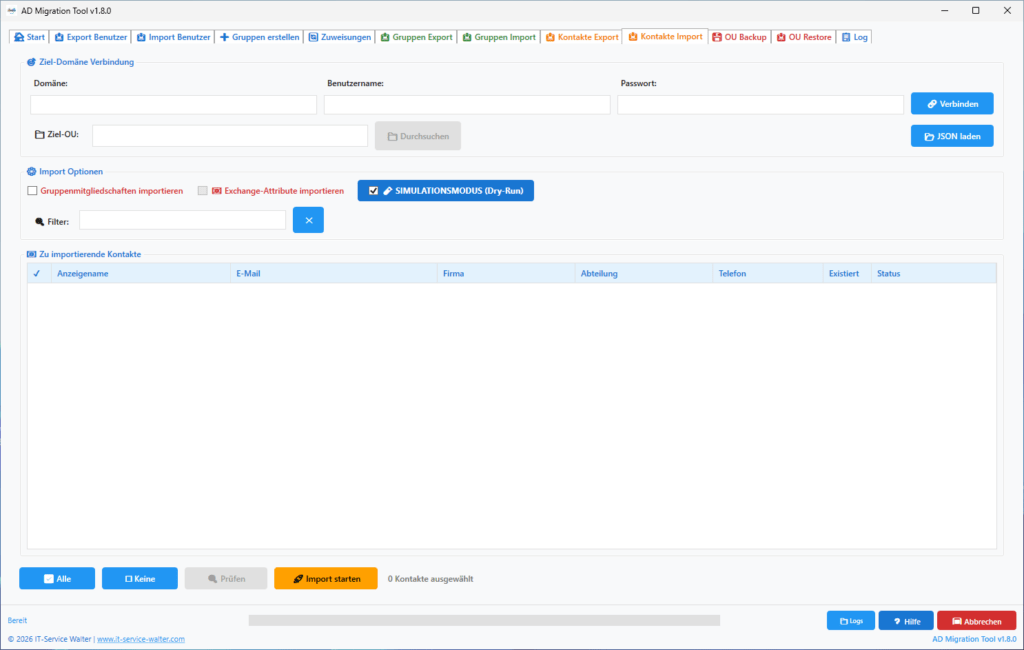The image size is (1024, 650).
Task: Click the Ziel-OU input field
Action: coord(230,136)
